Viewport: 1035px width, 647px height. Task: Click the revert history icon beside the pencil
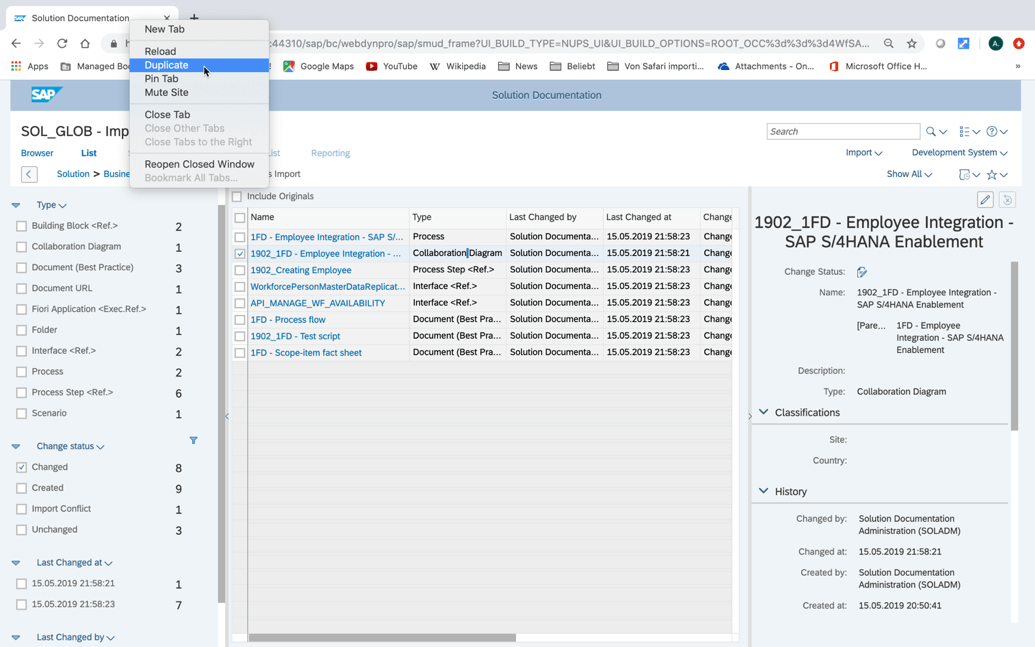(x=1007, y=199)
